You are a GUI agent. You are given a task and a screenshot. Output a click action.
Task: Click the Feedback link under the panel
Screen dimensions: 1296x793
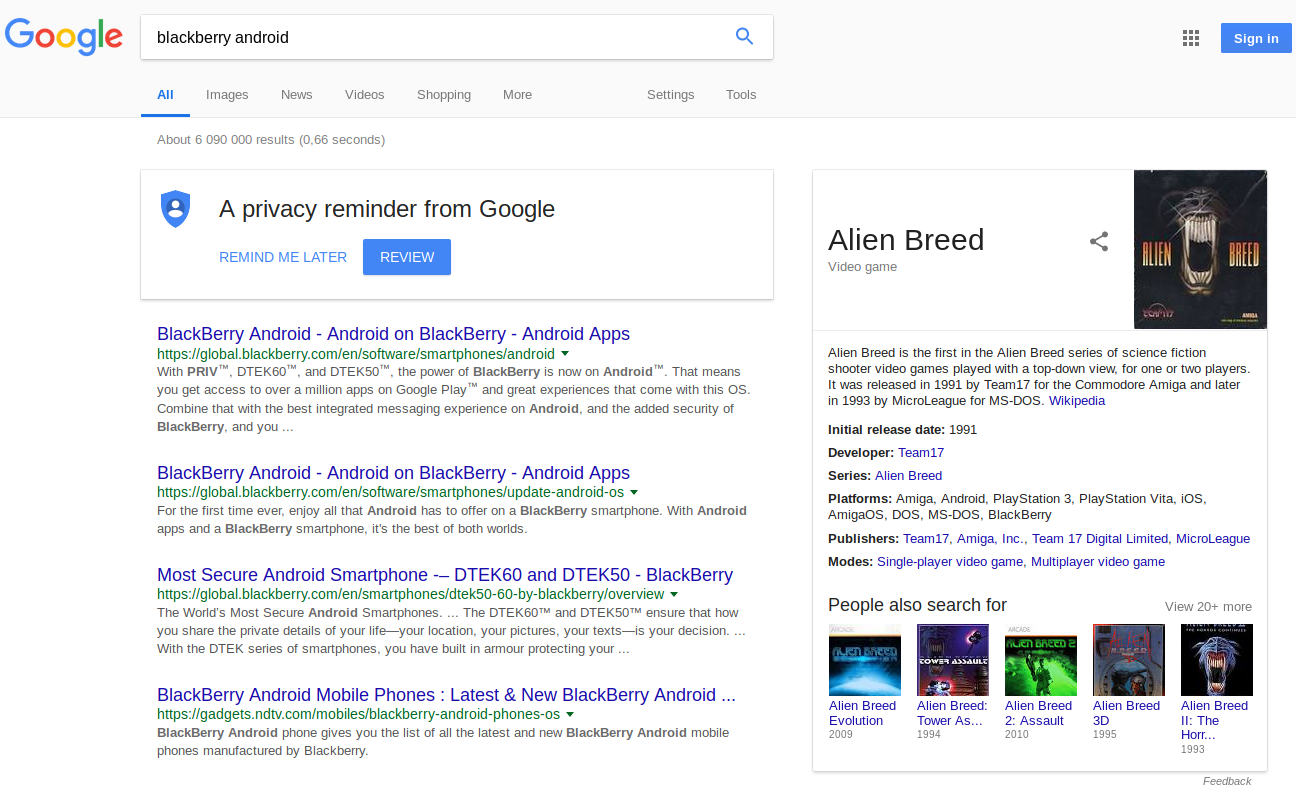click(x=1227, y=781)
